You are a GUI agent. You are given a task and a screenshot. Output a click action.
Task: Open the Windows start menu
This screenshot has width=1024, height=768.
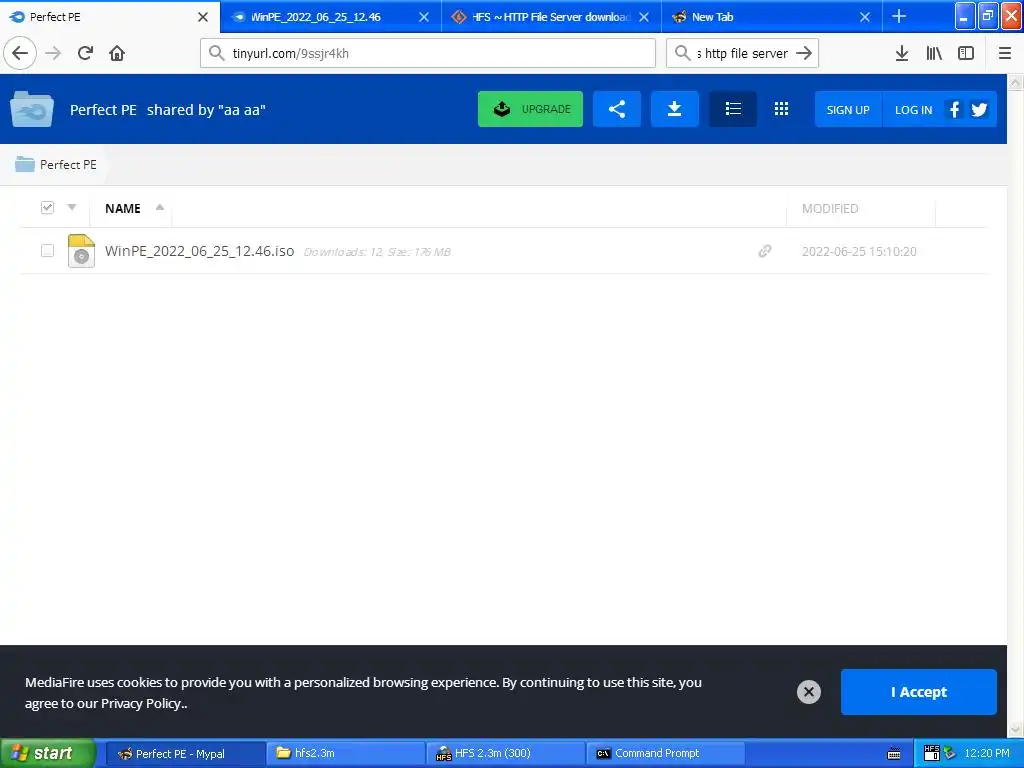tap(47, 753)
